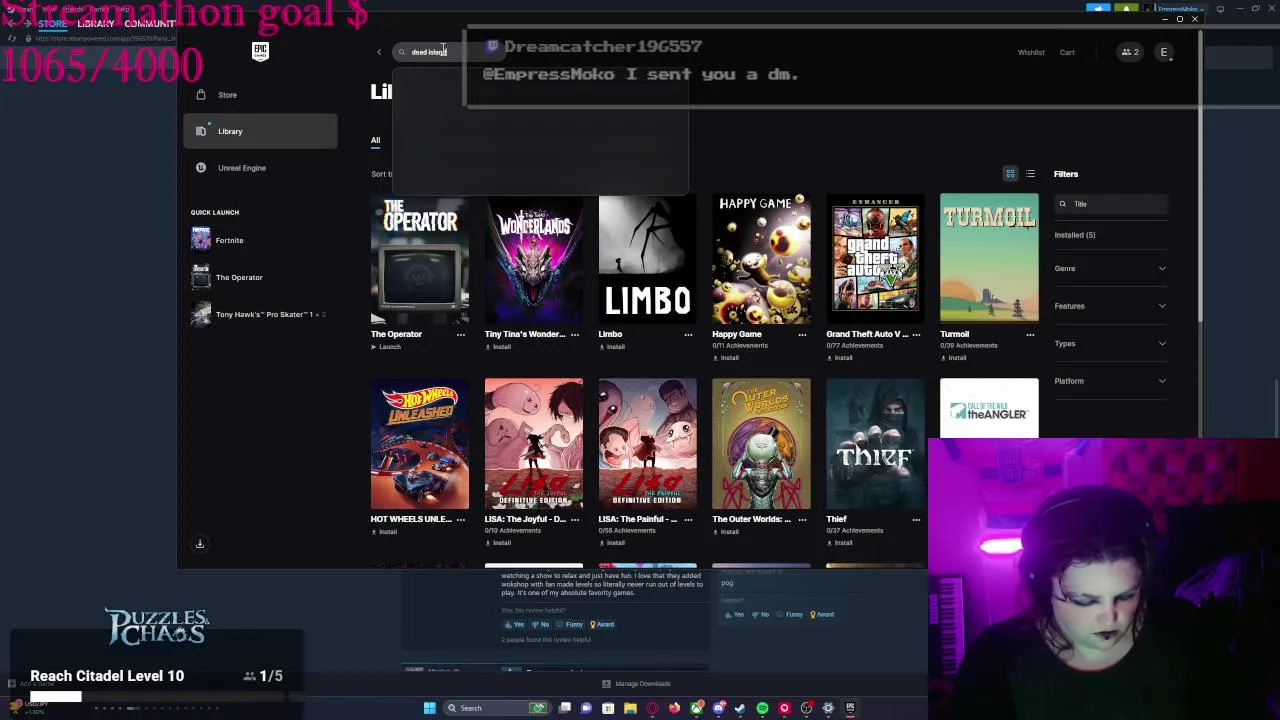The width and height of the screenshot is (1280, 720).
Task: Open Spotify from taskbar
Action: point(763,708)
